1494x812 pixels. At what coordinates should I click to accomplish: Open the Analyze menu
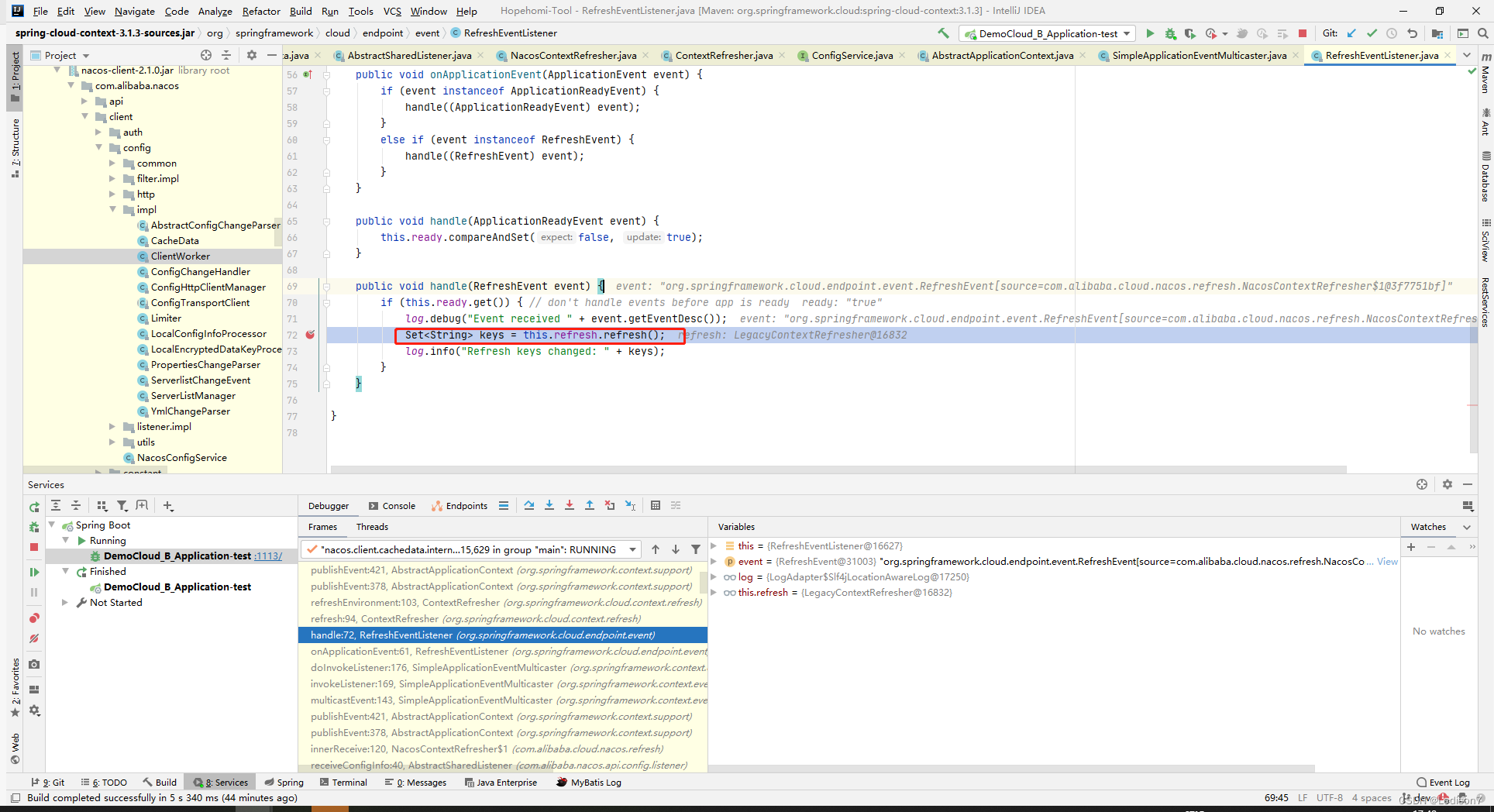coord(215,11)
